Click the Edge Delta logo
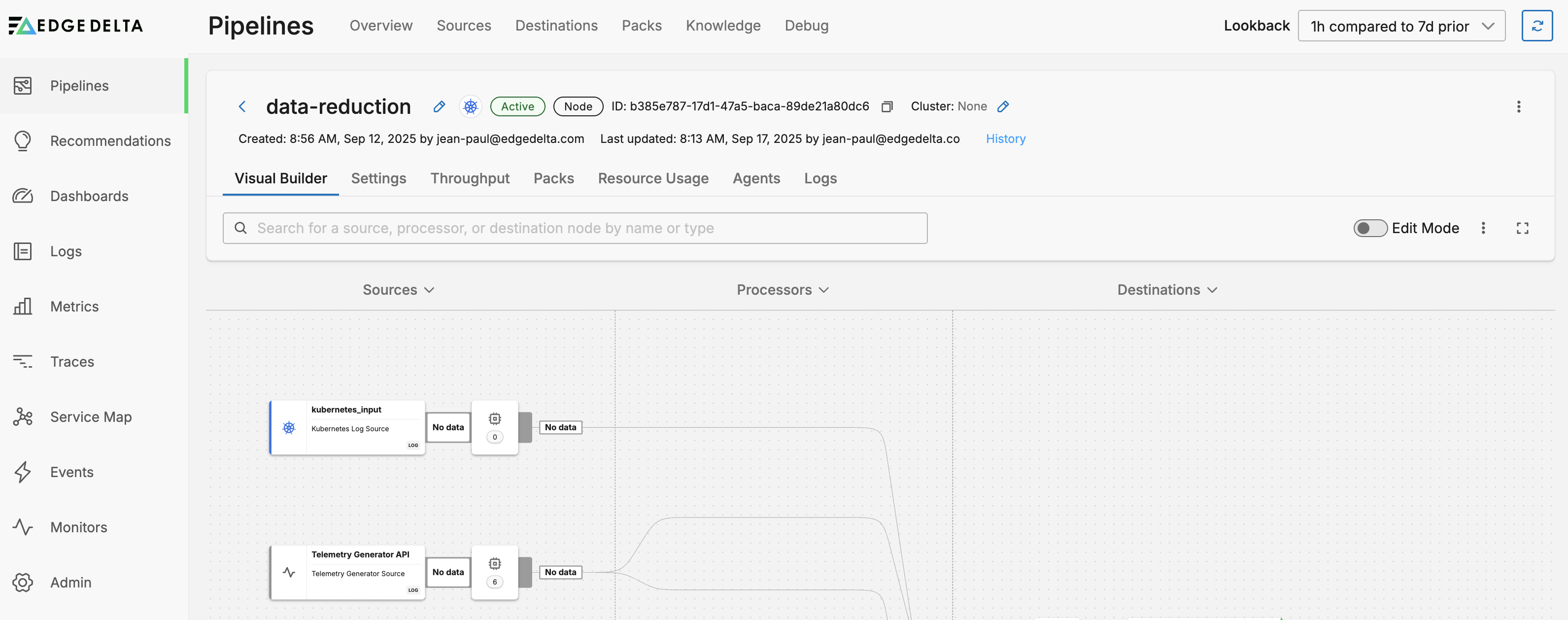This screenshot has height=620, width=1568. coord(75,26)
